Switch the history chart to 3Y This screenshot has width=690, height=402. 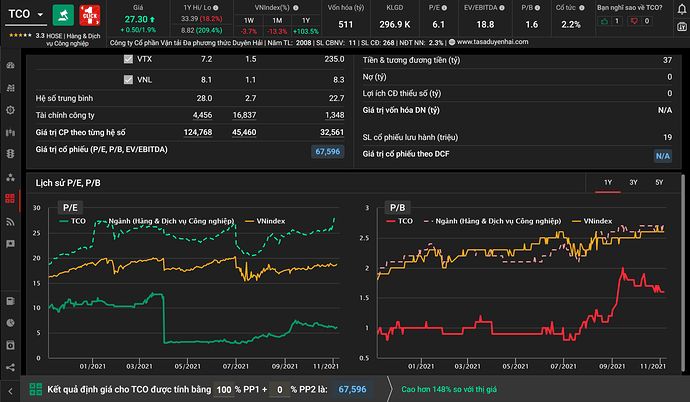[x=633, y=183]
